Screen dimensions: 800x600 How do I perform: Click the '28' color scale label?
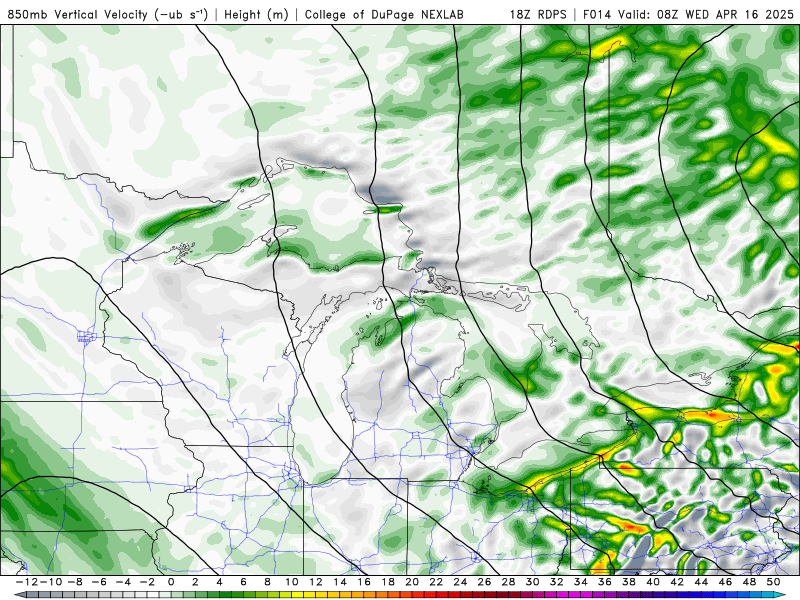click(508, 582)
